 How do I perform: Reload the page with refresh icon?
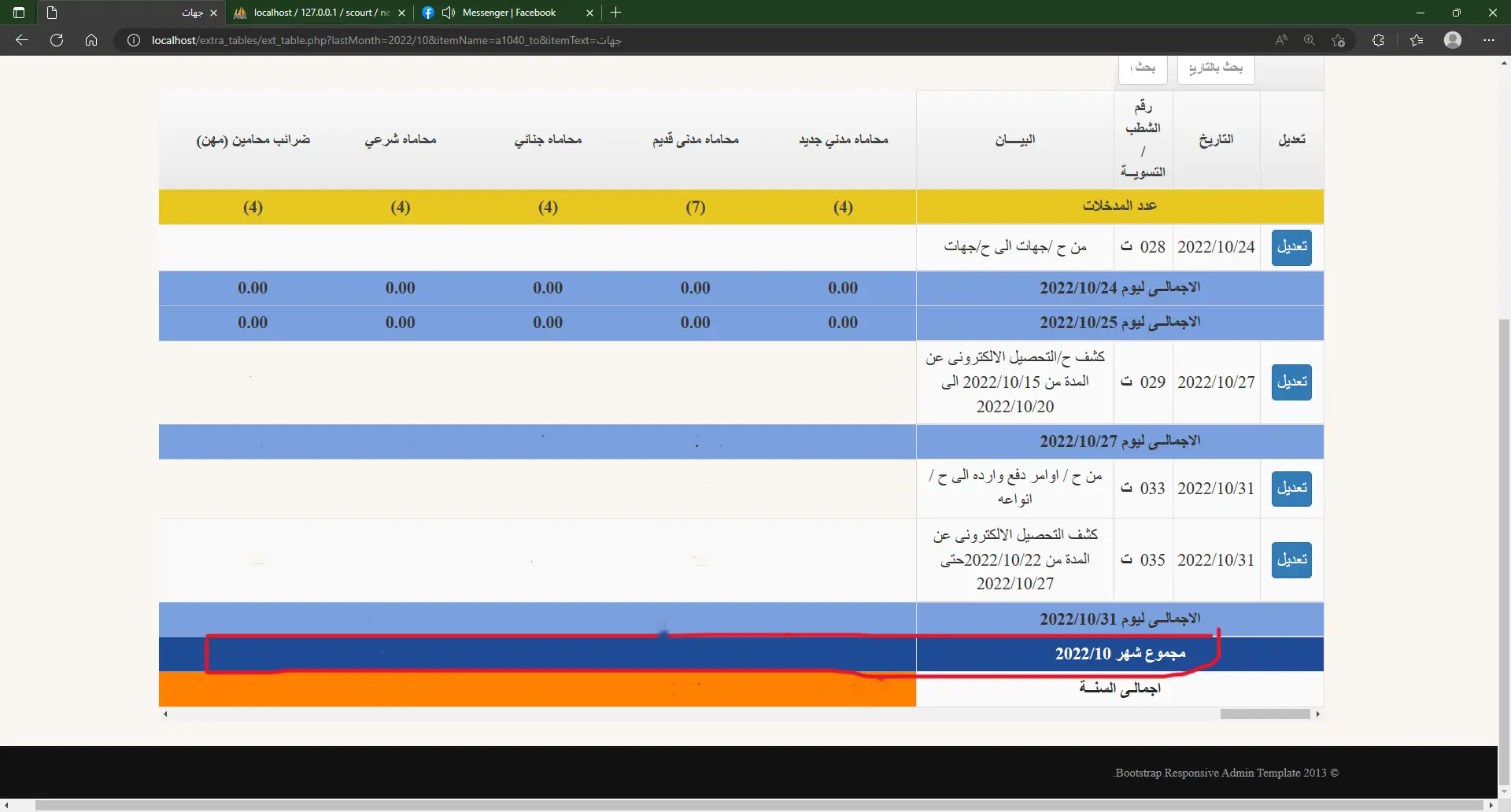click(x=57, y=40)
